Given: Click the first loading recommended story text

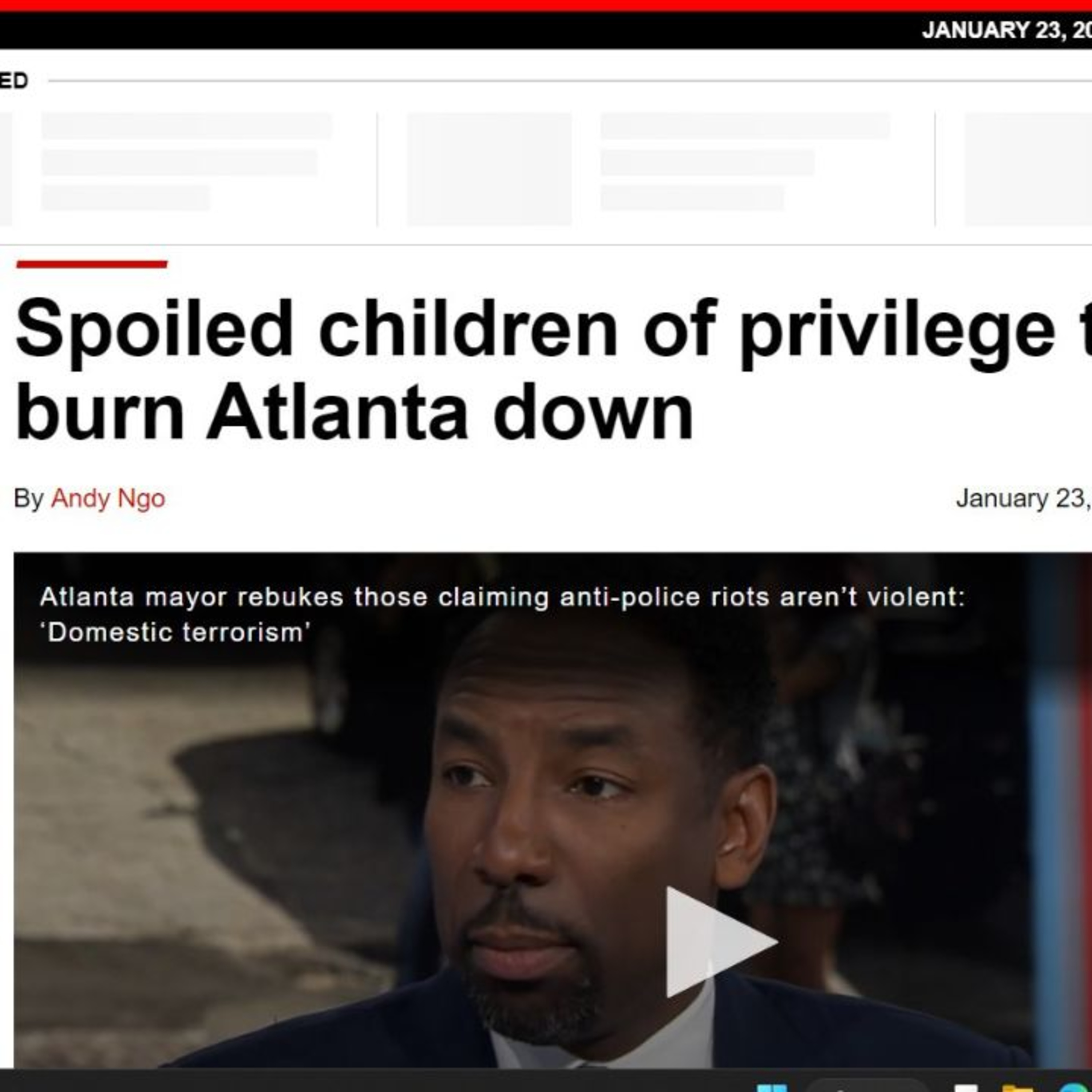Looking at the screenshot, I should 186,162.
